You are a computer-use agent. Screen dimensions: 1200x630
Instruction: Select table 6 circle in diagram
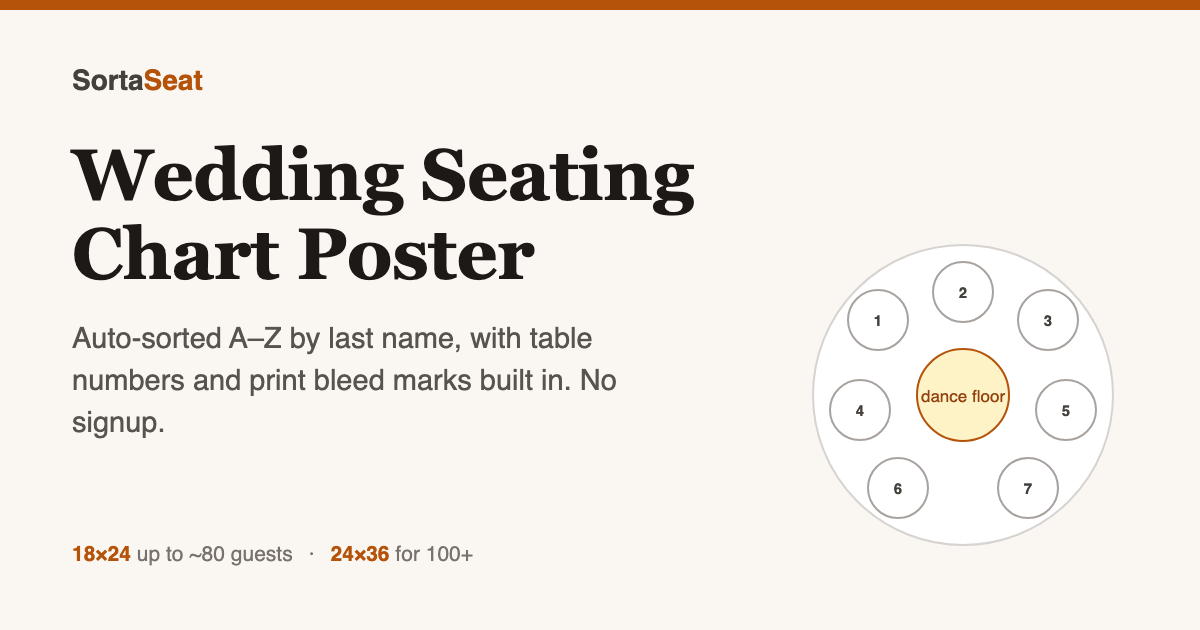pyautogui.click(x=898, y=488)
